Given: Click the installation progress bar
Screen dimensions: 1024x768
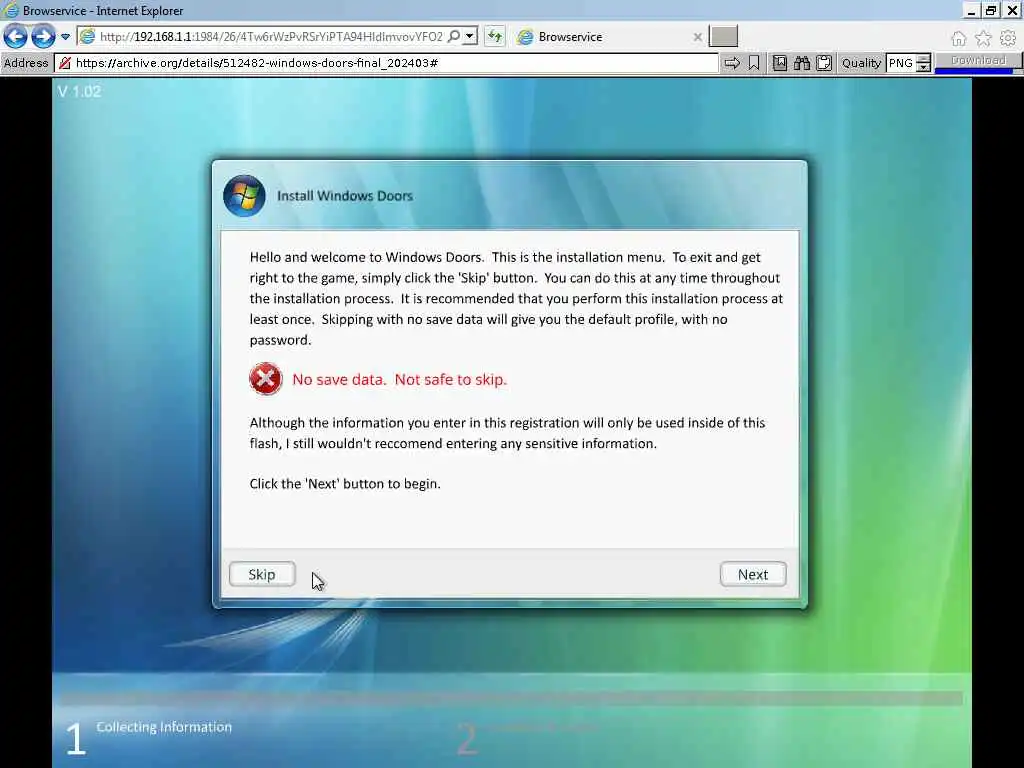Looking at the screenshot, I should pyautogui.click(x=511, y=697).
